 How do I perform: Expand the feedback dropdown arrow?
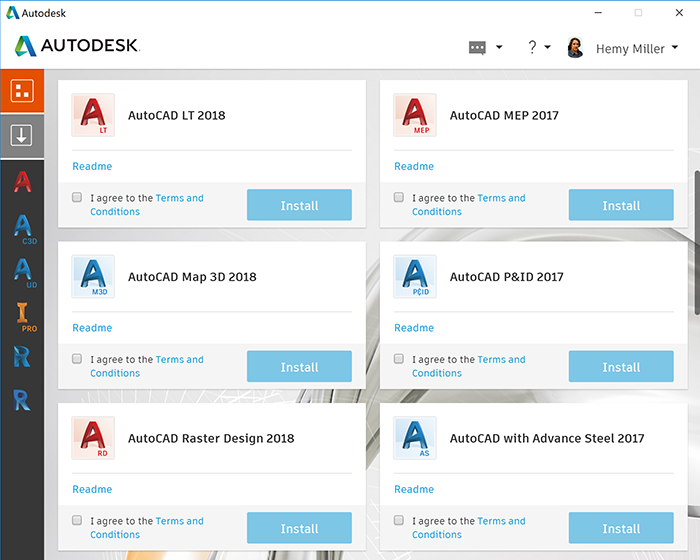click(499, 47)
